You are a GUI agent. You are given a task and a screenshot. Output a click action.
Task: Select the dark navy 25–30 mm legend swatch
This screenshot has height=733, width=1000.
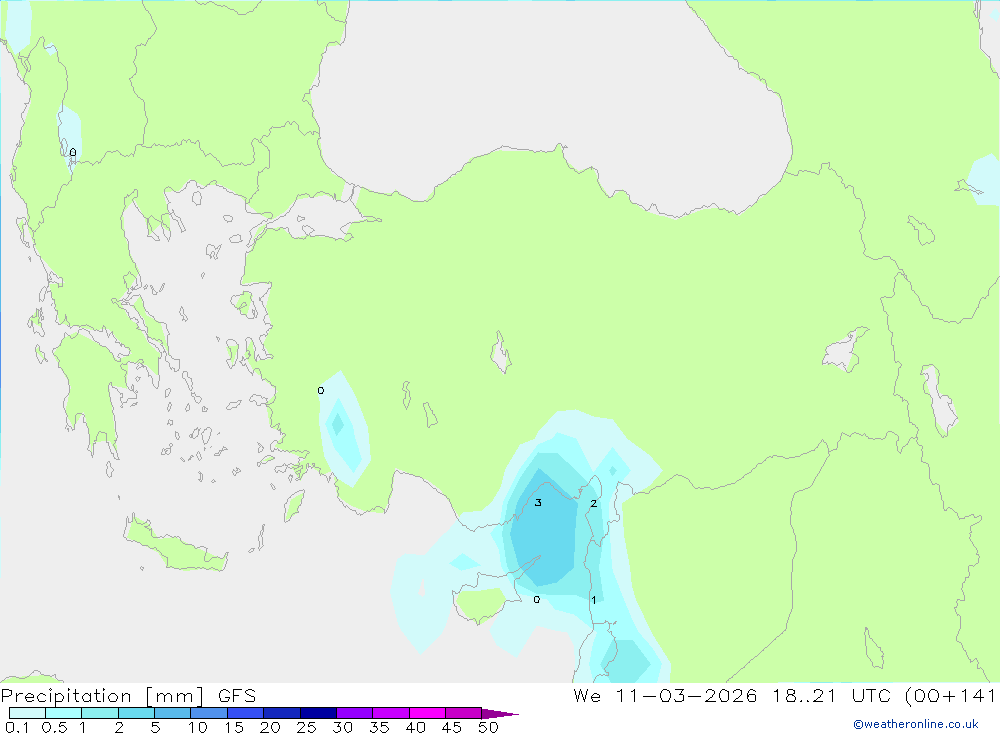click(x=318, y=713)
